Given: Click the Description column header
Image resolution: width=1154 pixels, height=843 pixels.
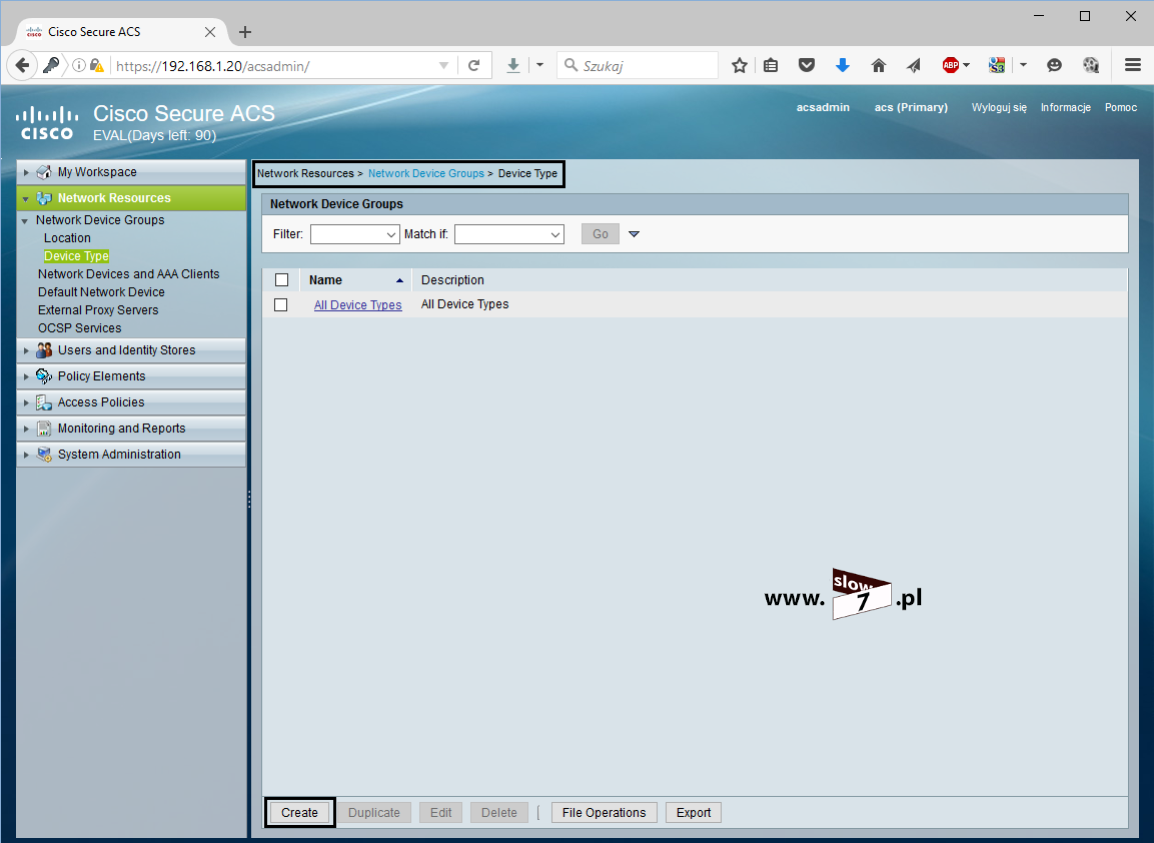Looking at the screenshot, I should point(453,280).
